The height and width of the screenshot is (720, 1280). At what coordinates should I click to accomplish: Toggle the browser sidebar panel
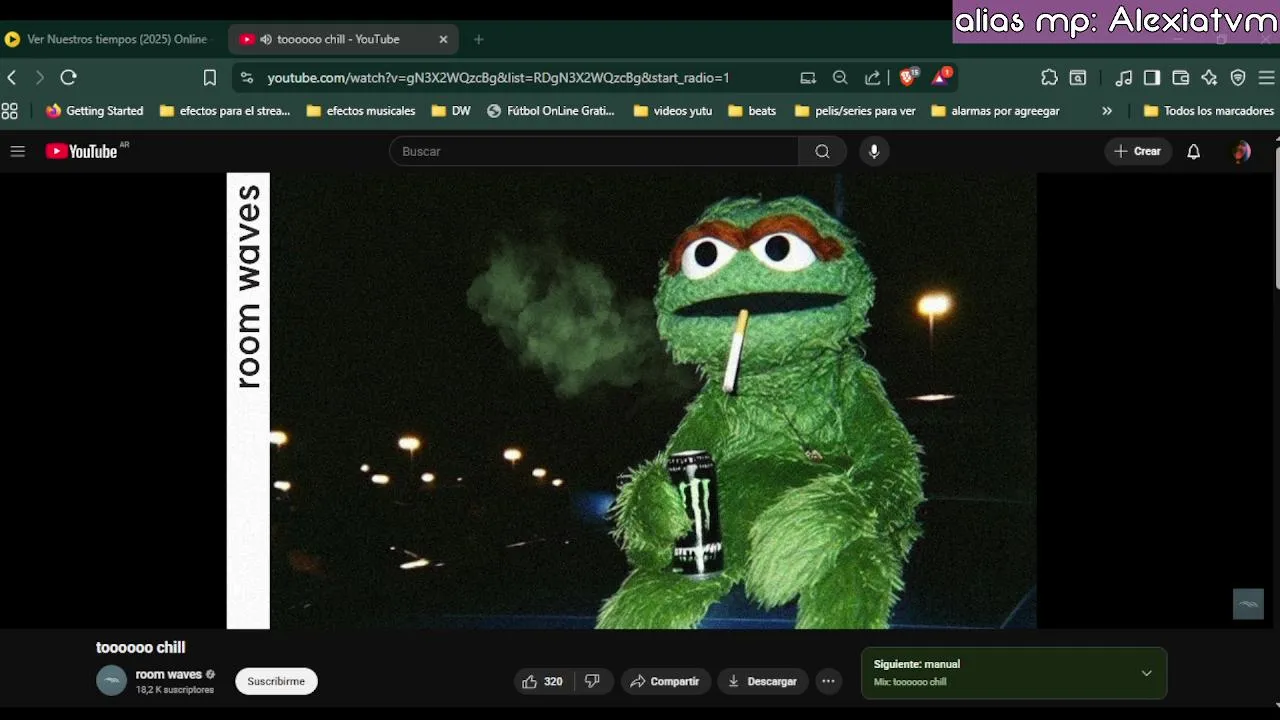(1152, 77)
